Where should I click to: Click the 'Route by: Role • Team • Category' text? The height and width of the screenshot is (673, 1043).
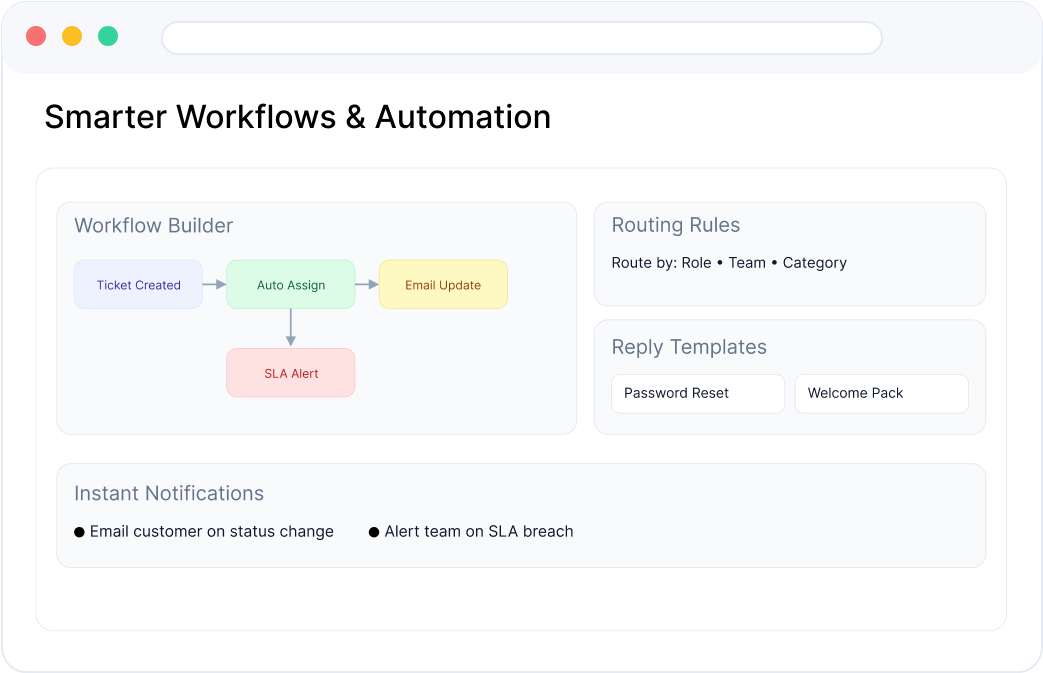729,263
